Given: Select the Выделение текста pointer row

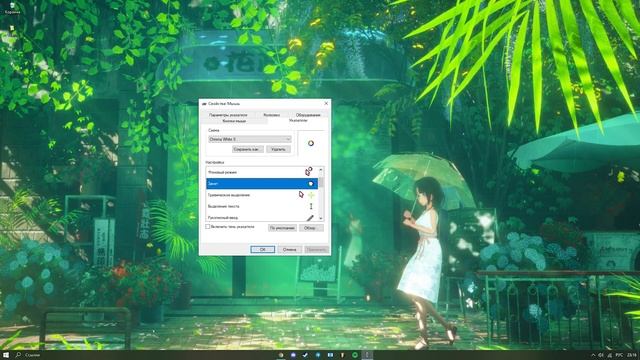Looking at the screenshot, I should click(x=262, y=207).
